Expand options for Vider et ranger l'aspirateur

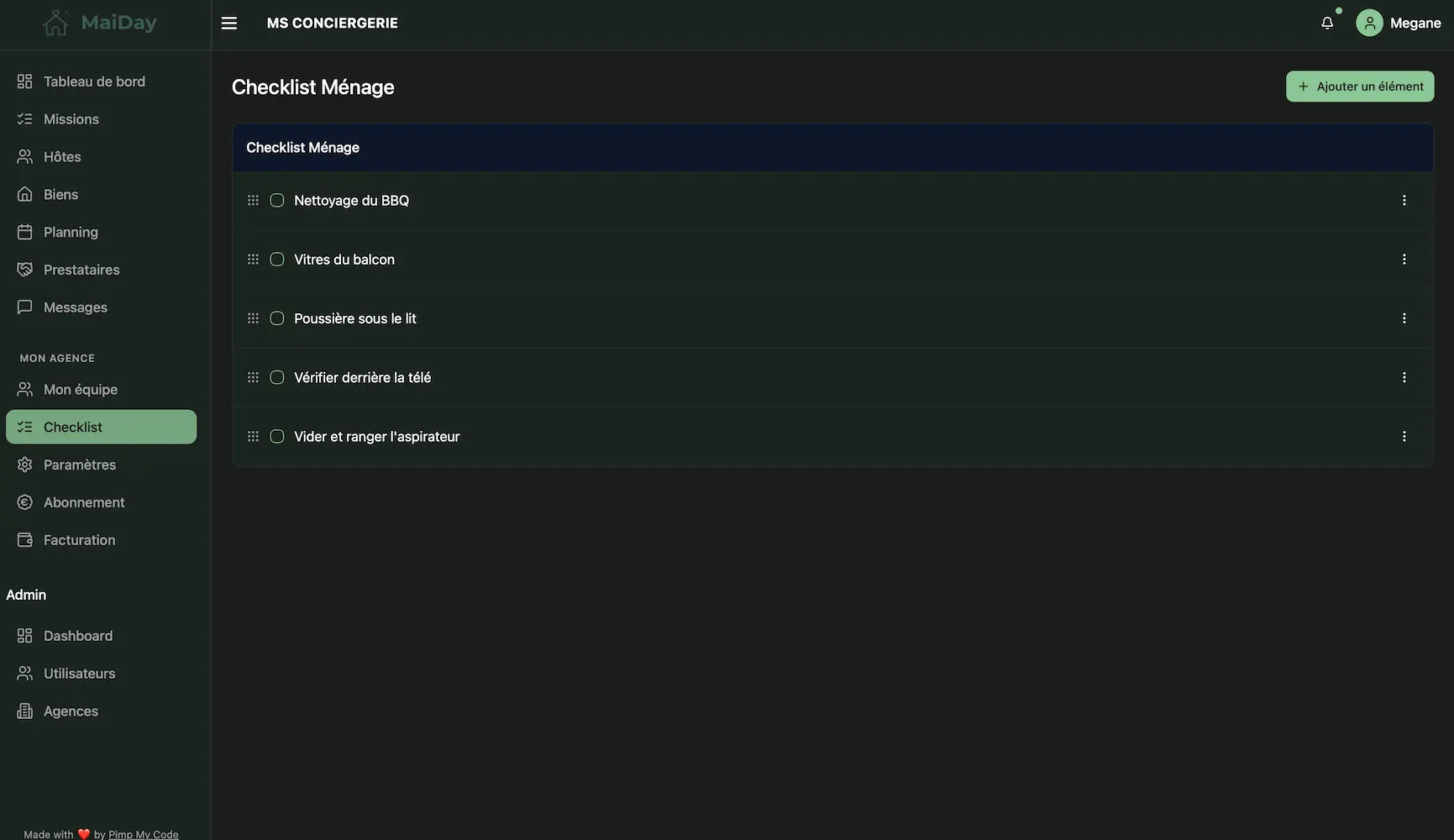(1404, 437)
